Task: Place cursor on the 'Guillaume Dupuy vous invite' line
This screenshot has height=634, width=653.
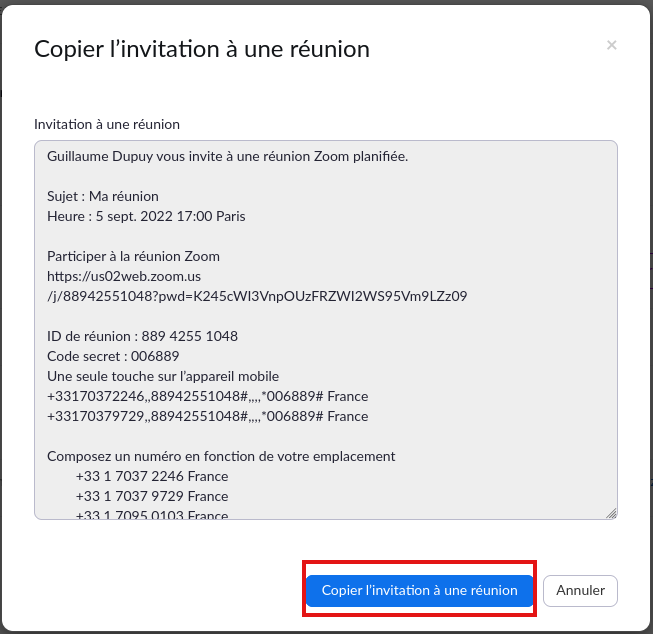Action: (227, 157)
